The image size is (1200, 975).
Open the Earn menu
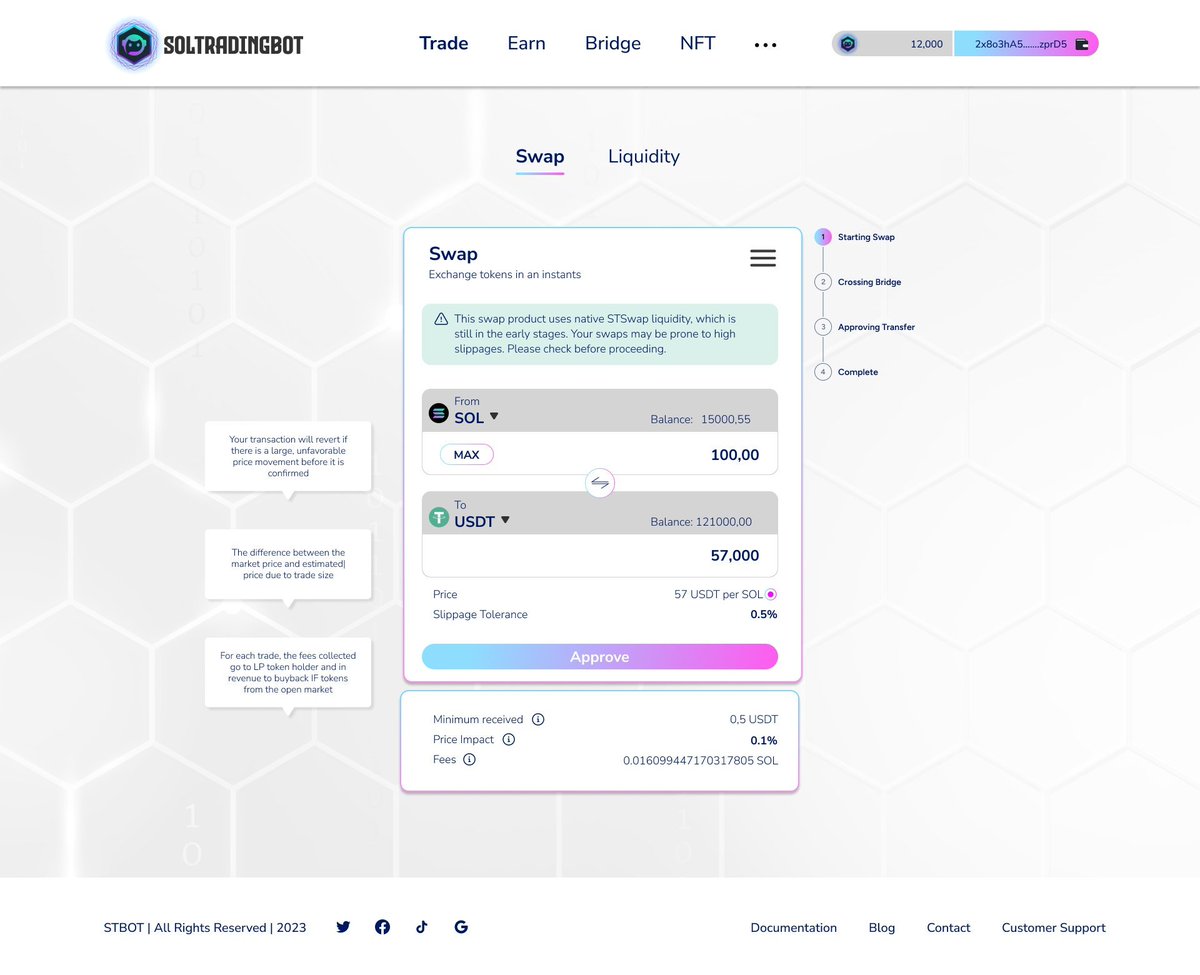coord(526,44)
